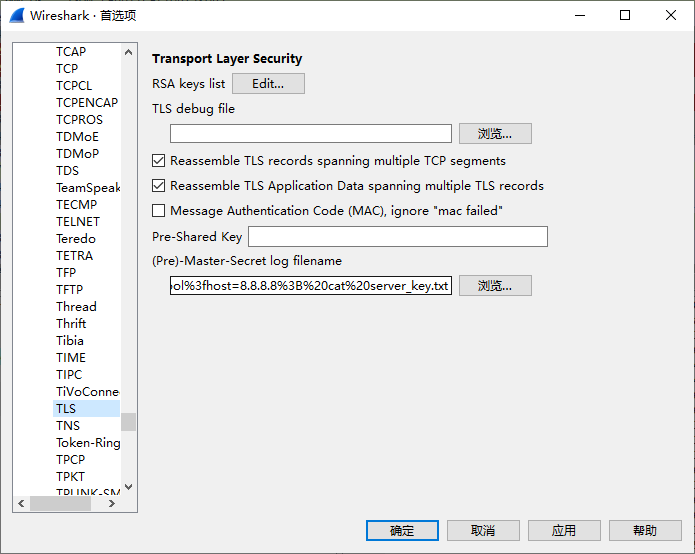695x554 pixels.
Task: Select the highlighted TLS entry
Action: pyautogui.click(x=86, y=409)
